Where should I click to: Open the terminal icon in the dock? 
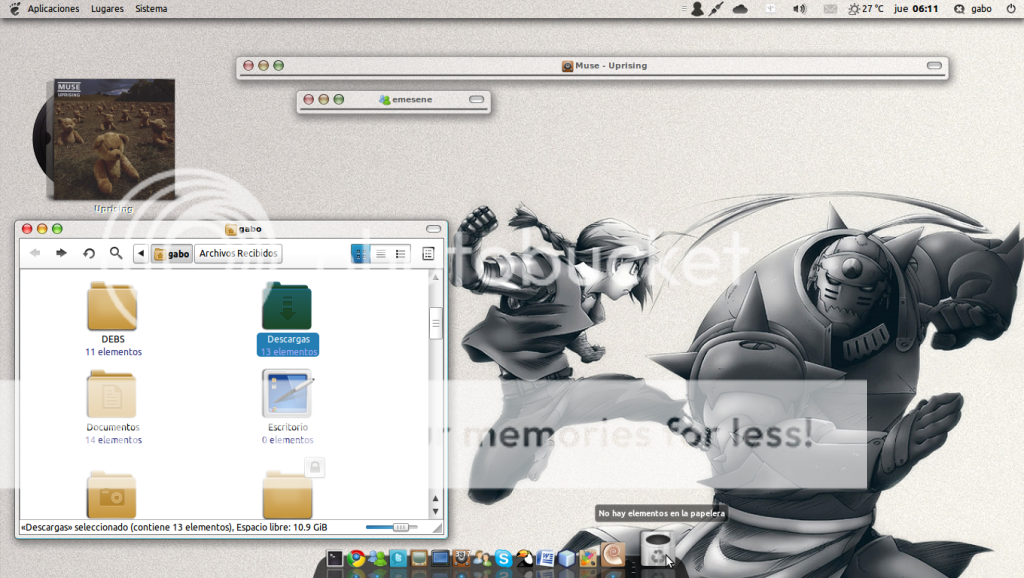[335, 559]
